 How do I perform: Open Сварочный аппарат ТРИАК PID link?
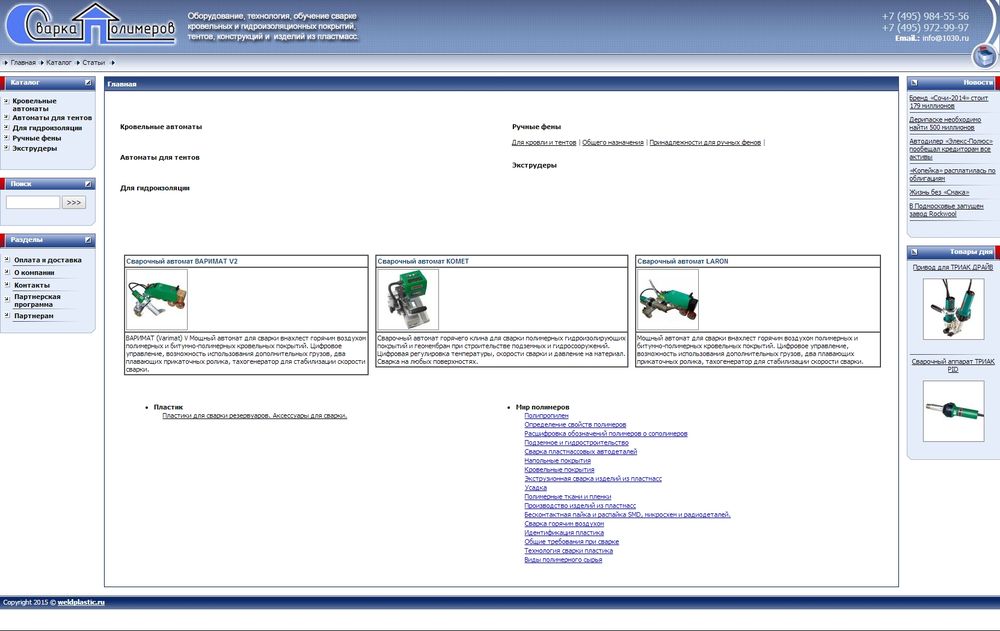(x=953, y=365)
